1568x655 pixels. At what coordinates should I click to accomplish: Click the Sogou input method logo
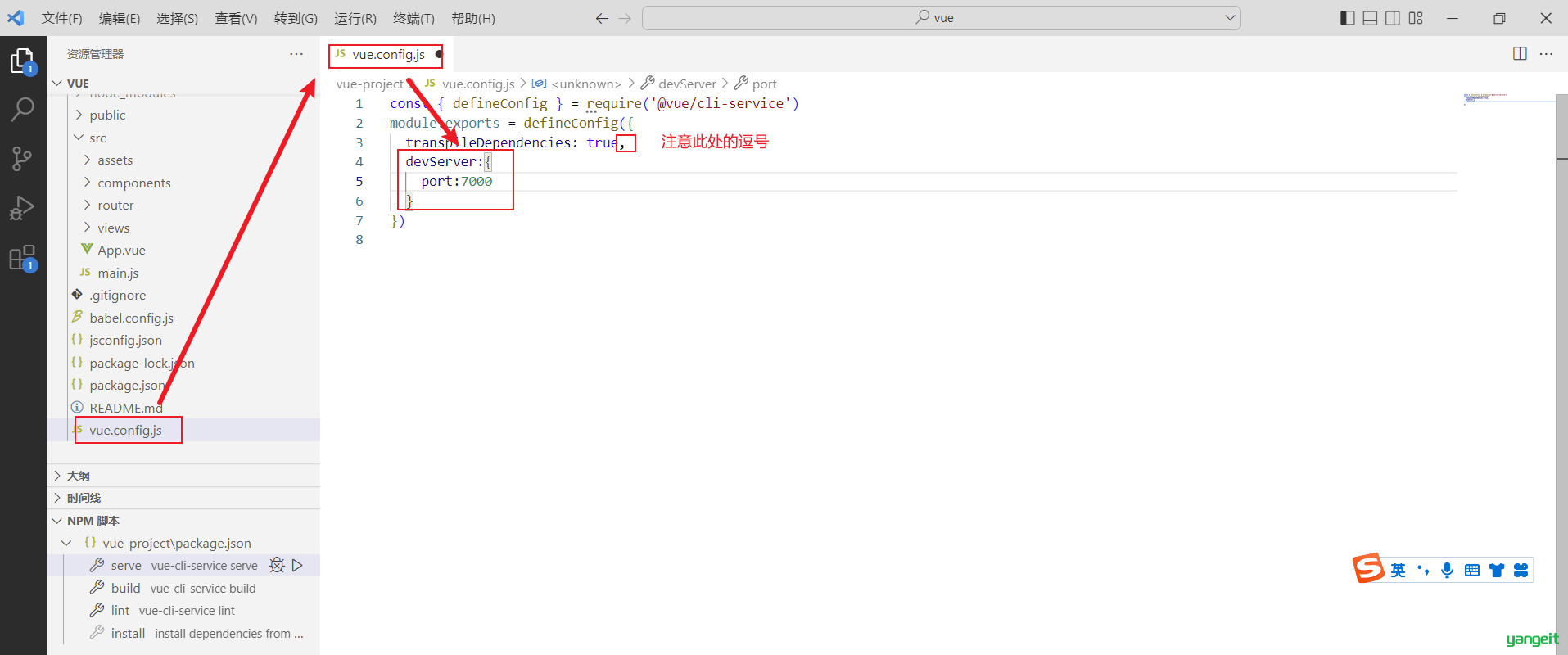pyautogui.click(x=1368, y=568)
